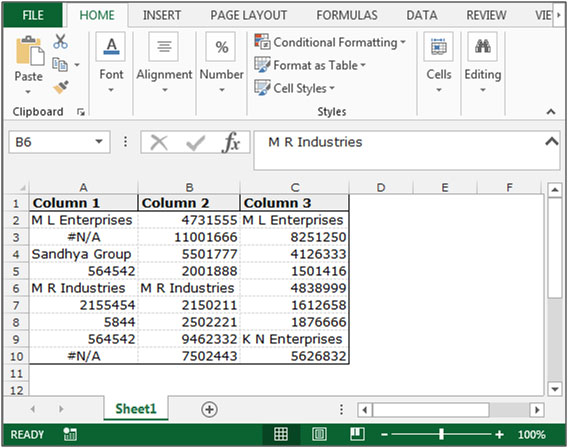
Task: Click the Cut scissors icon
Action: point(60,42)
